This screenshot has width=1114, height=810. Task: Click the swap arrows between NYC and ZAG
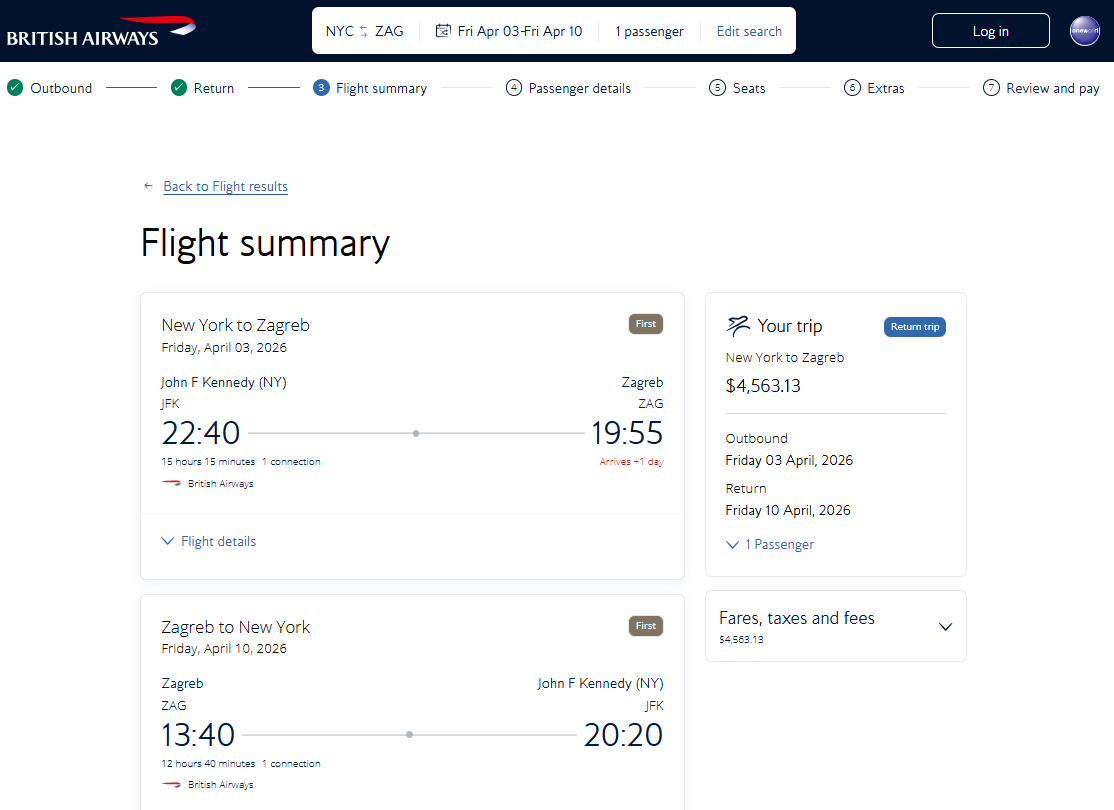point(364,31)
